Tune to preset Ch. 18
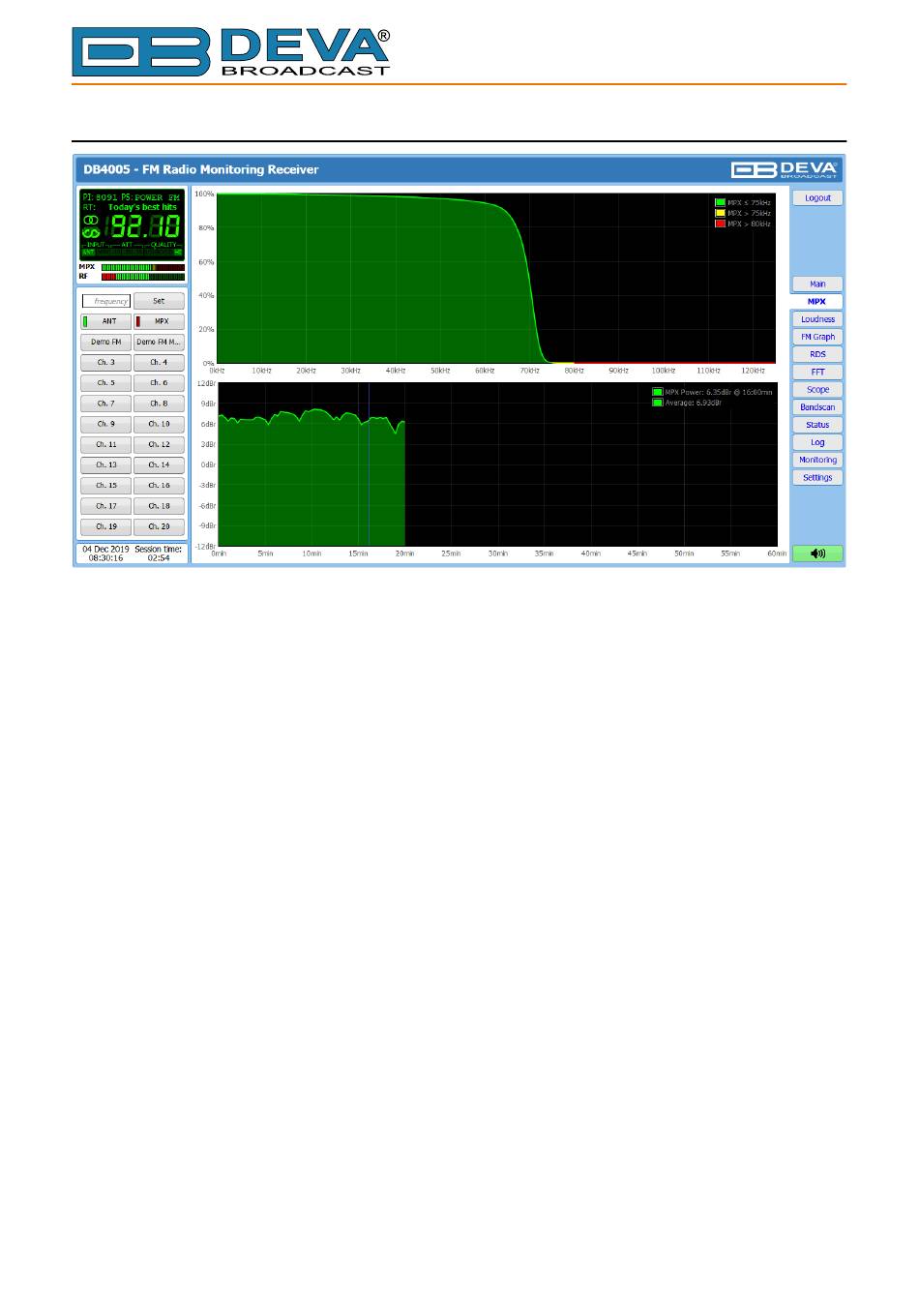Viewport: 919px width, 1316px height. [159, 506]
